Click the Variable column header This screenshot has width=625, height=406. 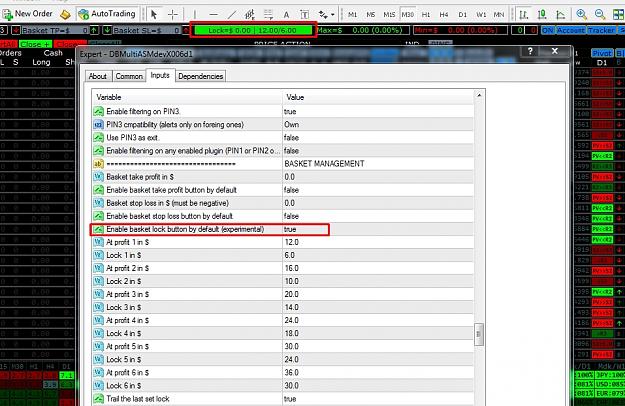click(x=187, y=97)
